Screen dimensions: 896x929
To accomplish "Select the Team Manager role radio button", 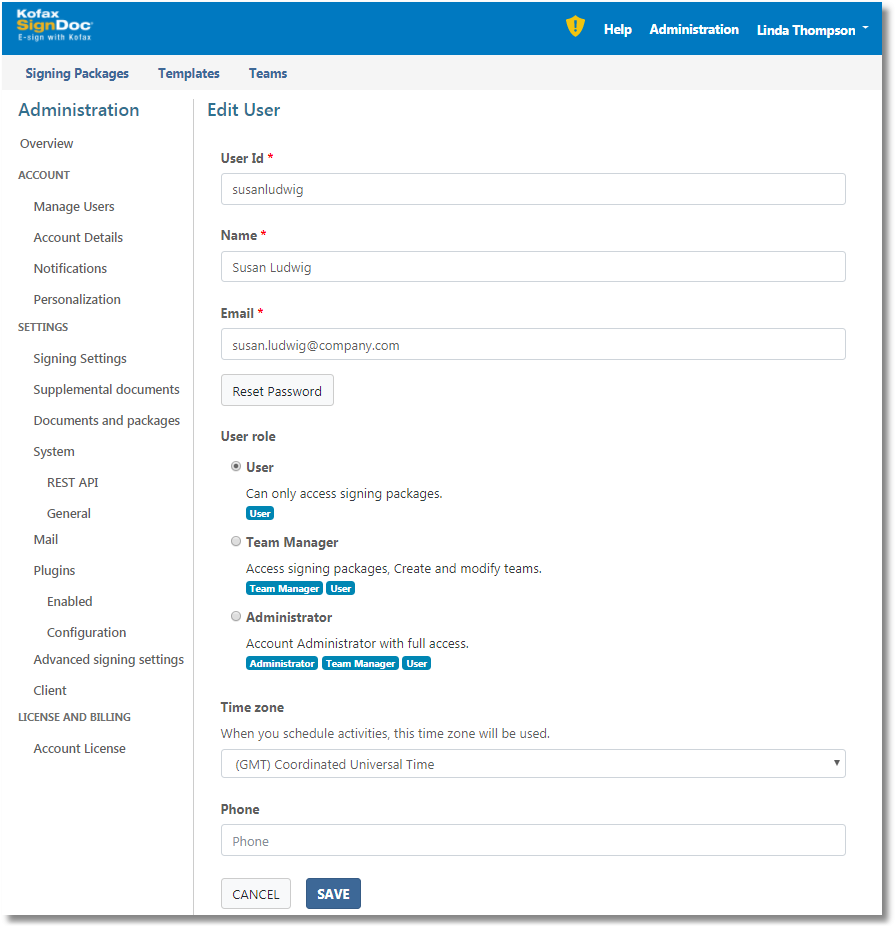I will point(236,541).
